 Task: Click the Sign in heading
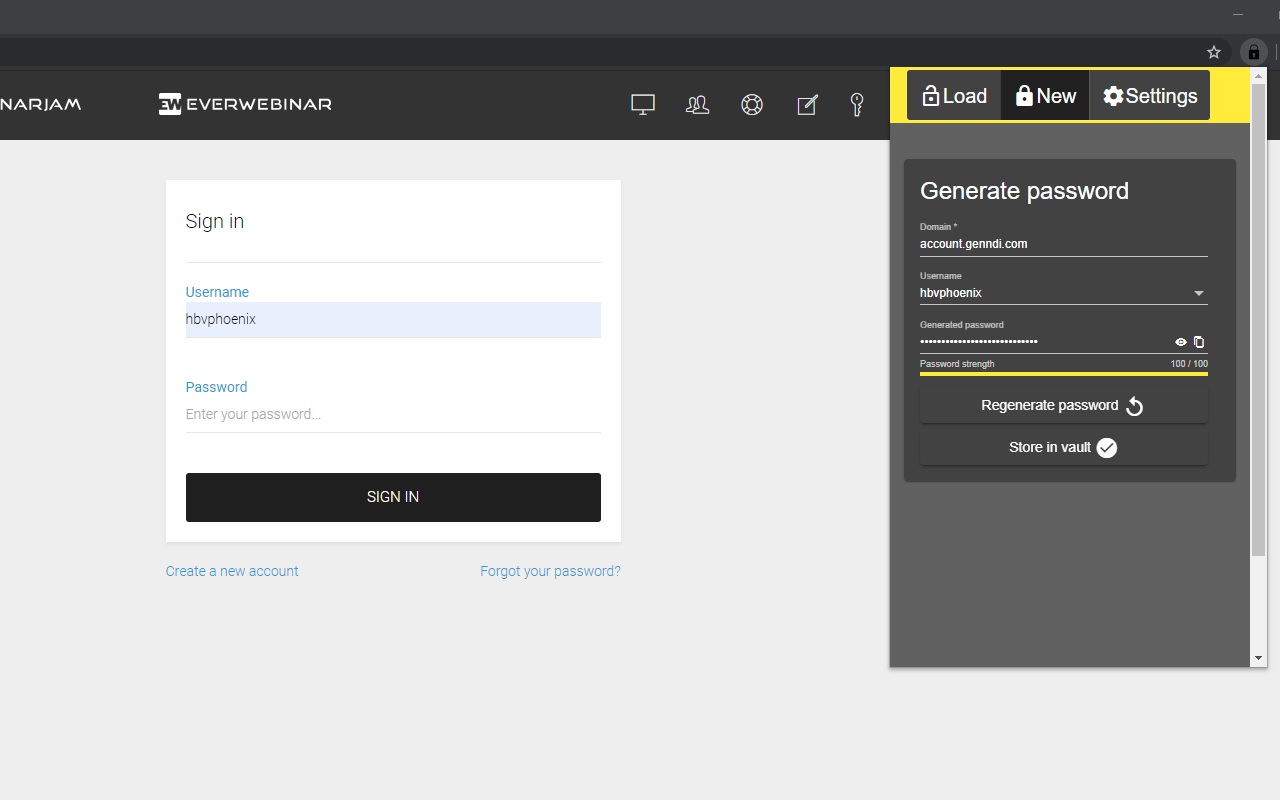point(215,221)
